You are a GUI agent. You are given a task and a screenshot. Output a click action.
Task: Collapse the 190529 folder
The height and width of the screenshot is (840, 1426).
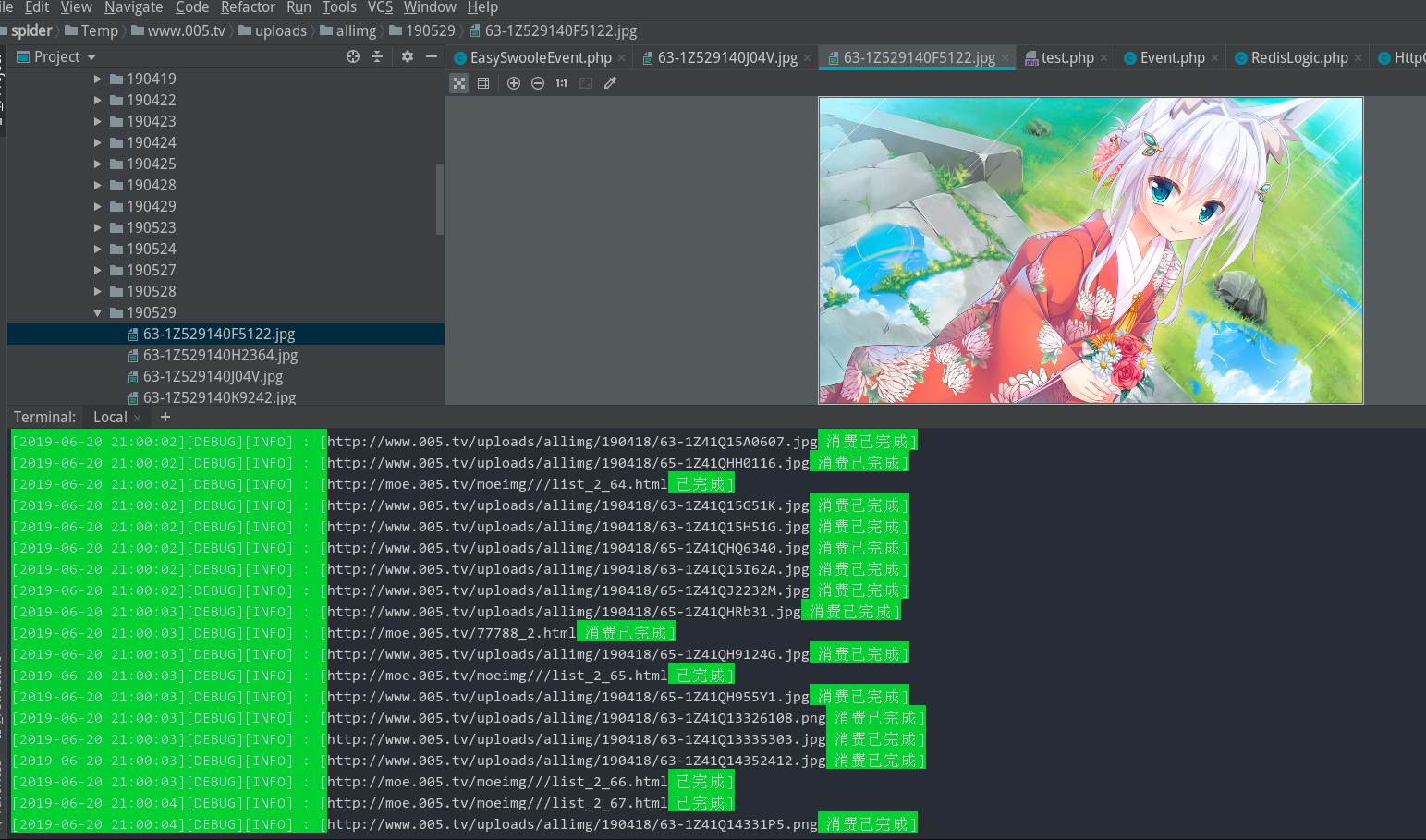coord(98,313)
